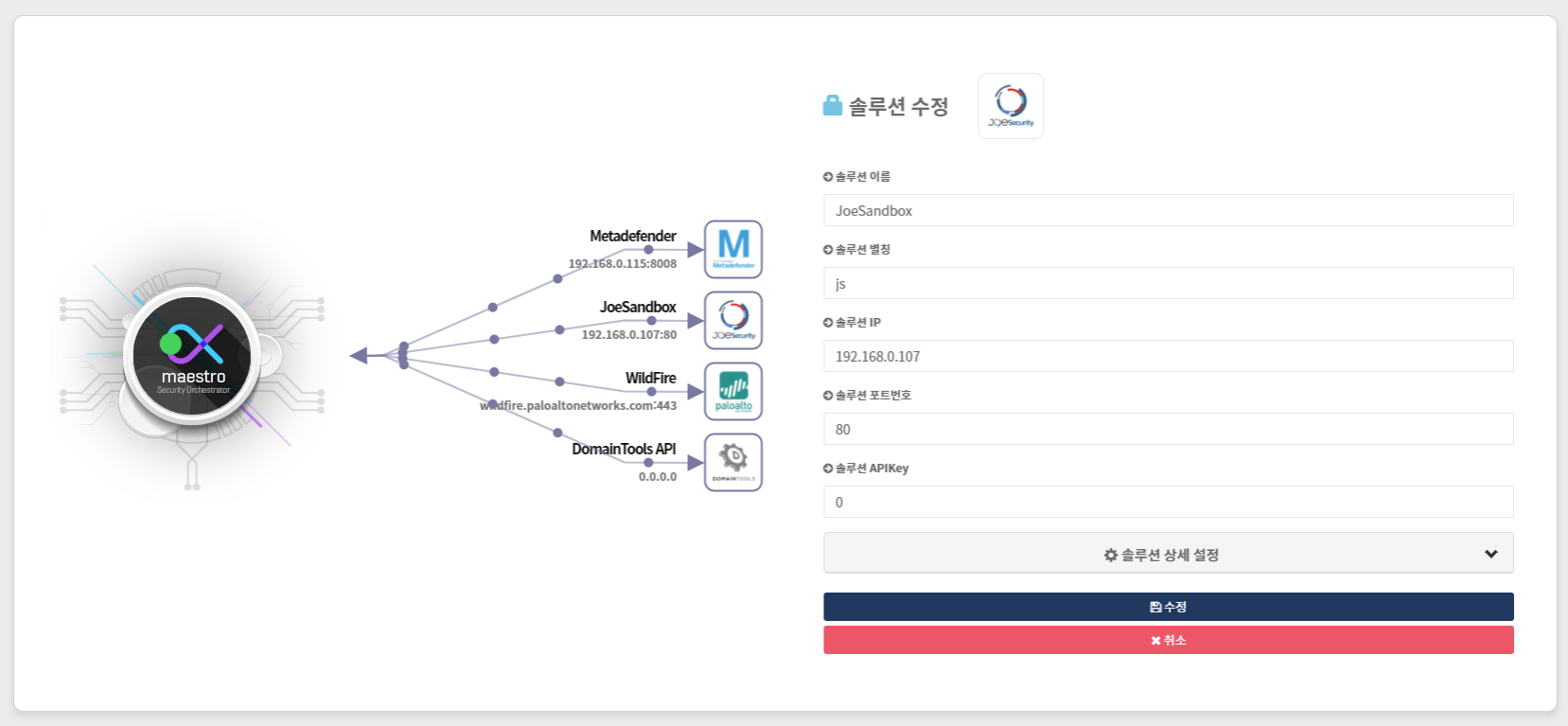Click into the 솔루션 APIKey field
The width and height of the screenshot is (1568, 726).
click(x=1168, y=502)
